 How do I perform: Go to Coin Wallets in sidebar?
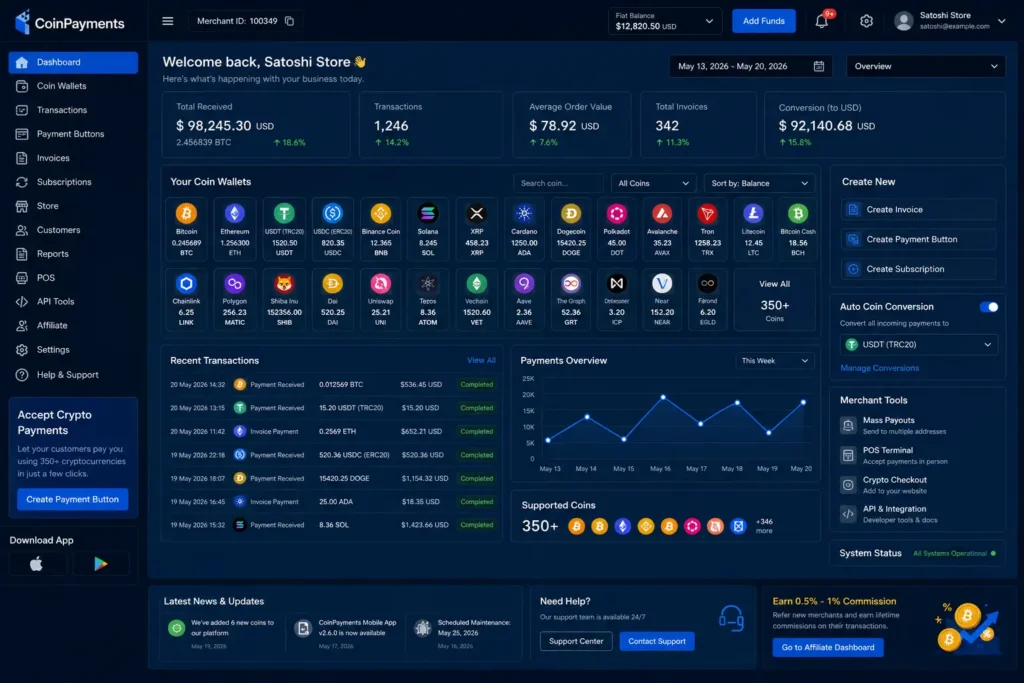[x=73, y=86]
